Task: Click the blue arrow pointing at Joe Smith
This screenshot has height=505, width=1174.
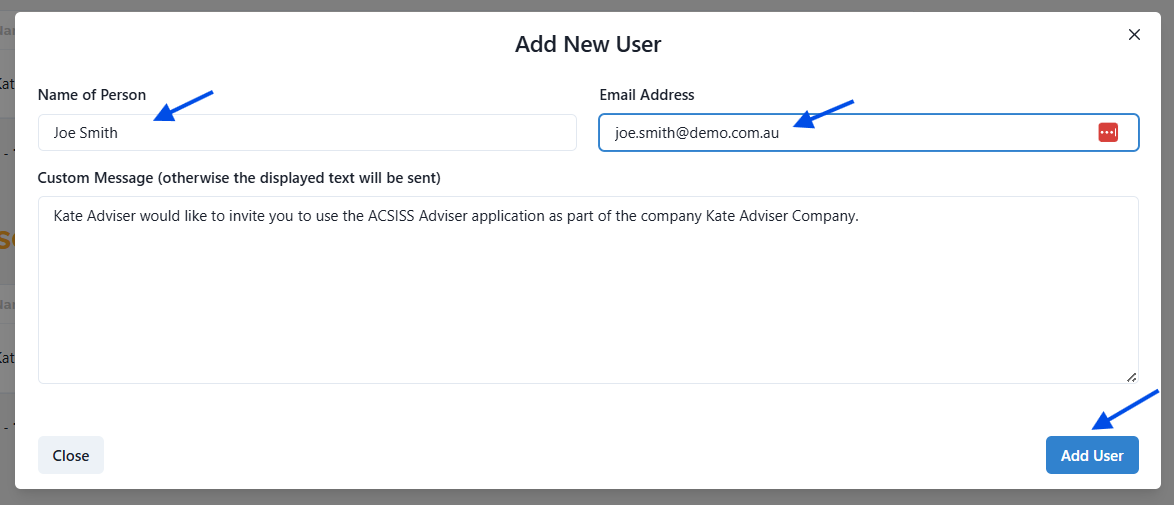Action: pyautogui.click(x=184, y=105)
